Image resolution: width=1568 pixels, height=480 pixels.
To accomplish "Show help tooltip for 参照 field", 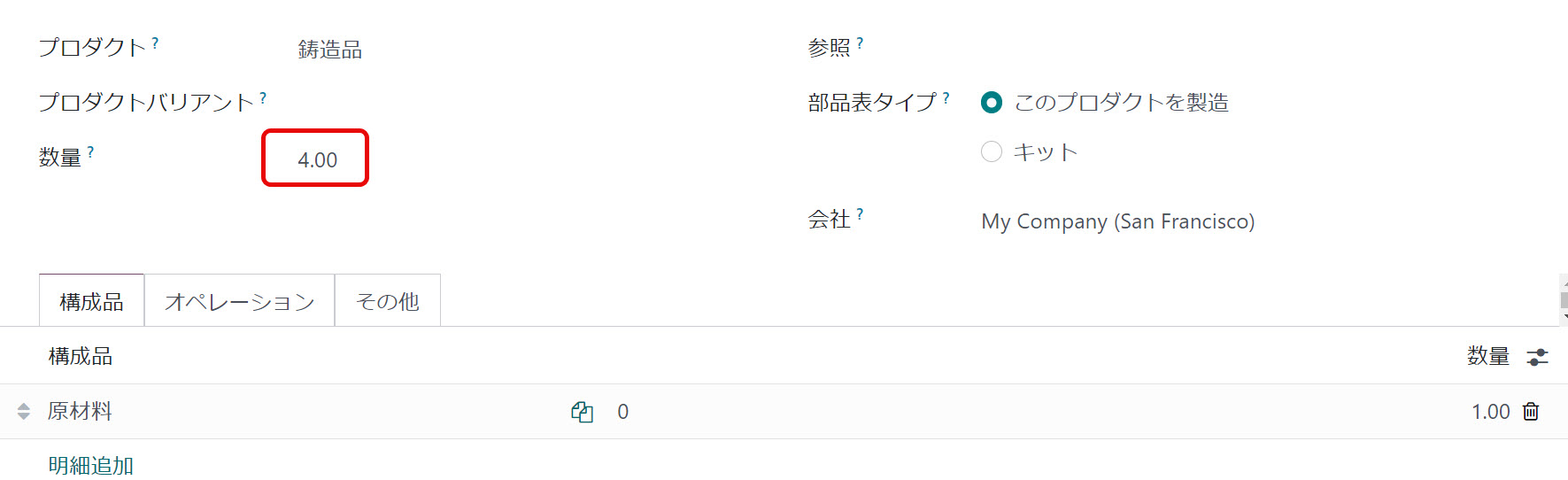I will [860, 43].
